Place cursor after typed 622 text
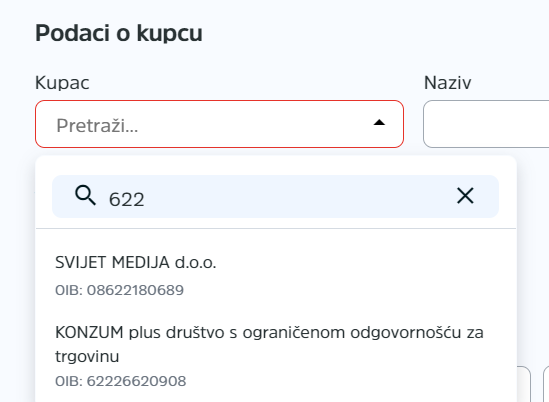The image size is (549, 402). (145, 199)
